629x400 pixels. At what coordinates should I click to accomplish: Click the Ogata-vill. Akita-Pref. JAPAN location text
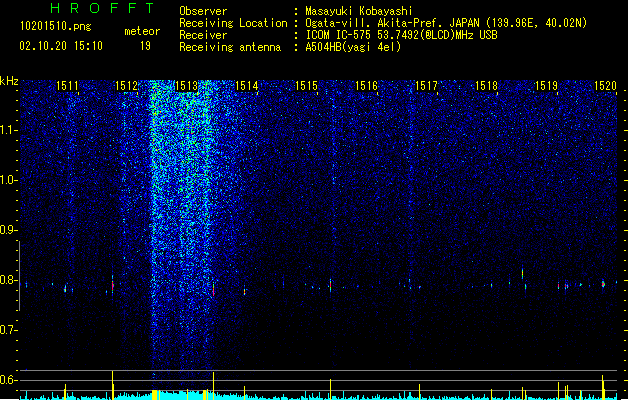pyautogui.click(x=446, y=23)
